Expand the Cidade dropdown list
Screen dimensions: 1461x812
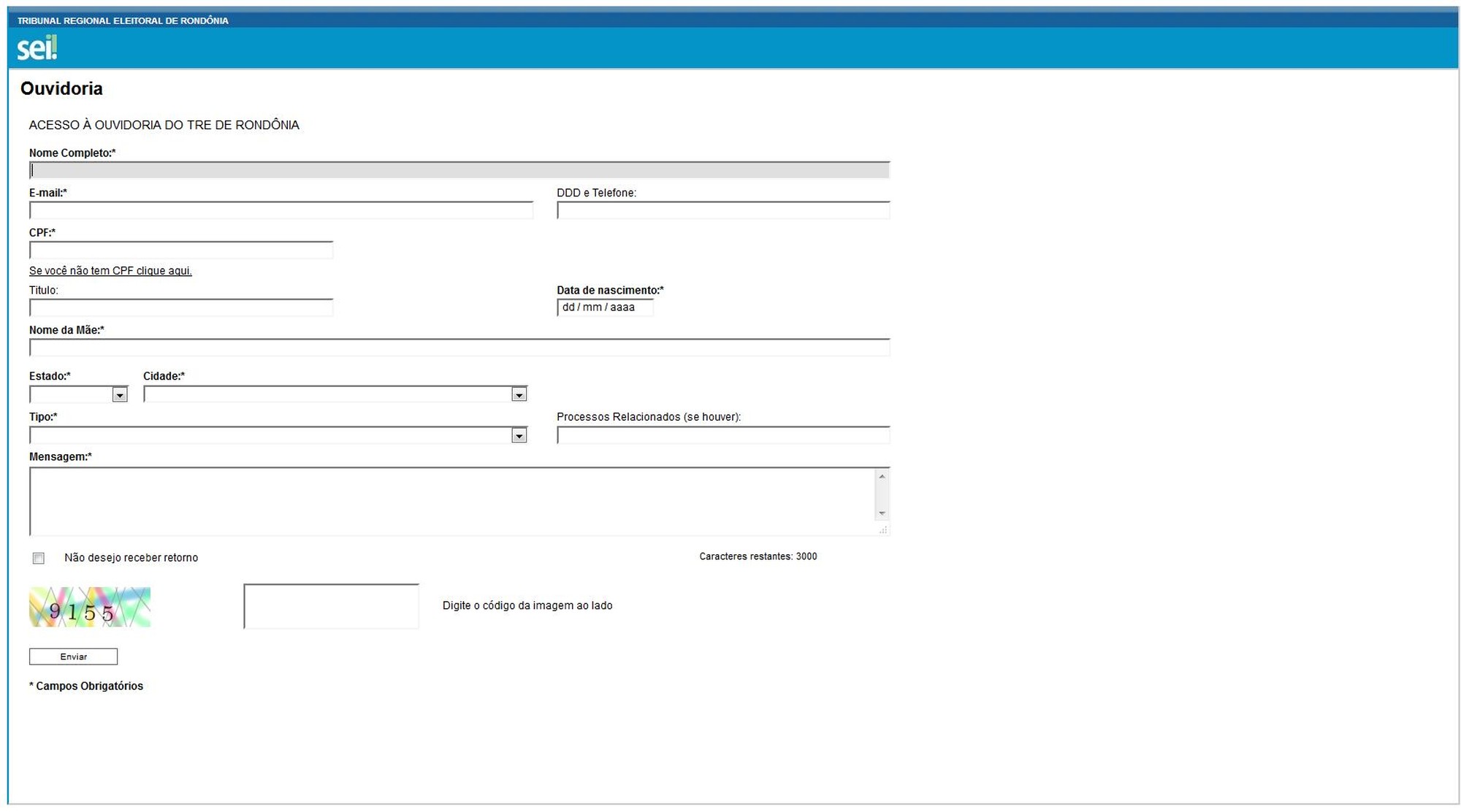335,395
